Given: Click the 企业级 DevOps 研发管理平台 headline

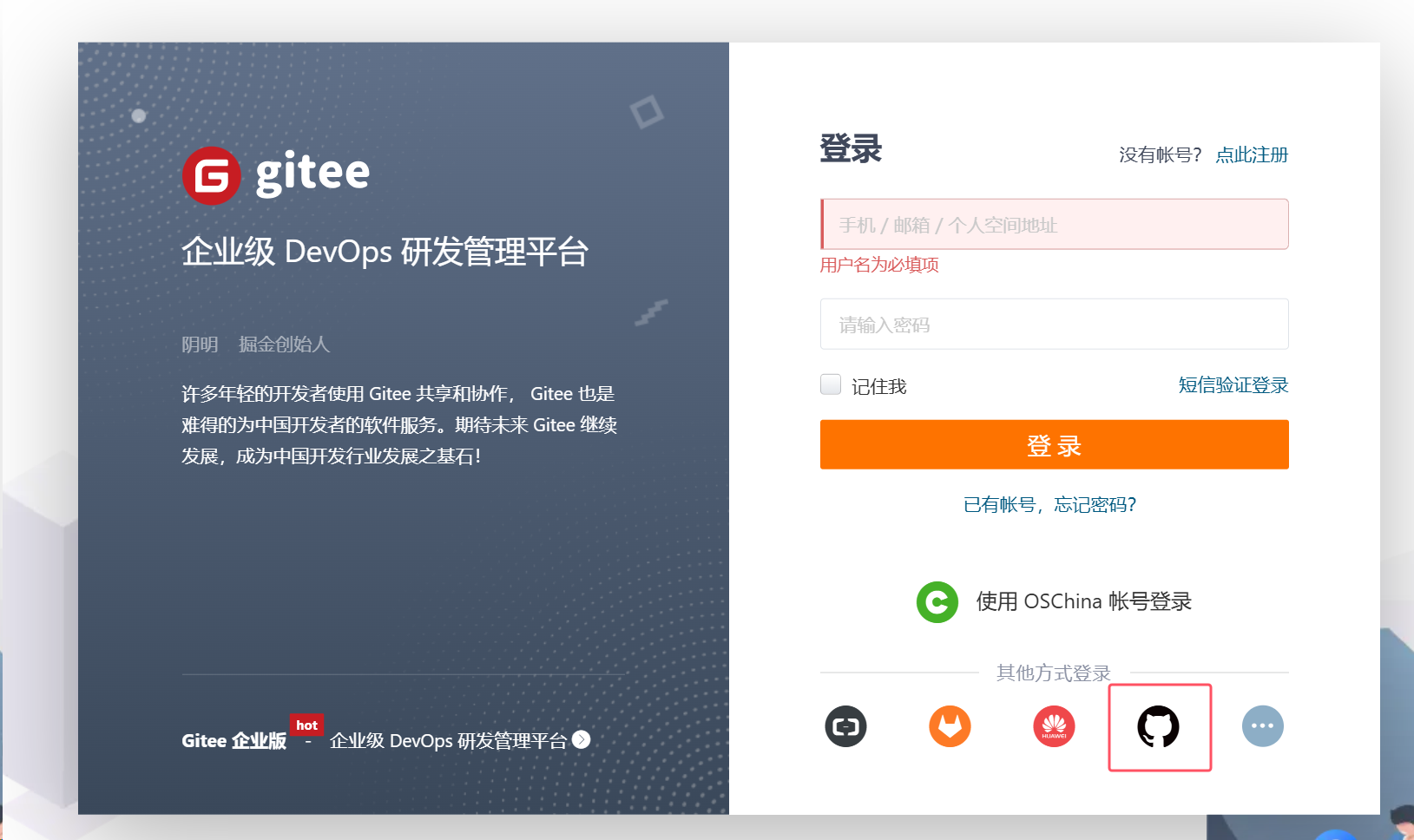Looking at the screenshot, I should pyautogui.click(x=385, y=252).
